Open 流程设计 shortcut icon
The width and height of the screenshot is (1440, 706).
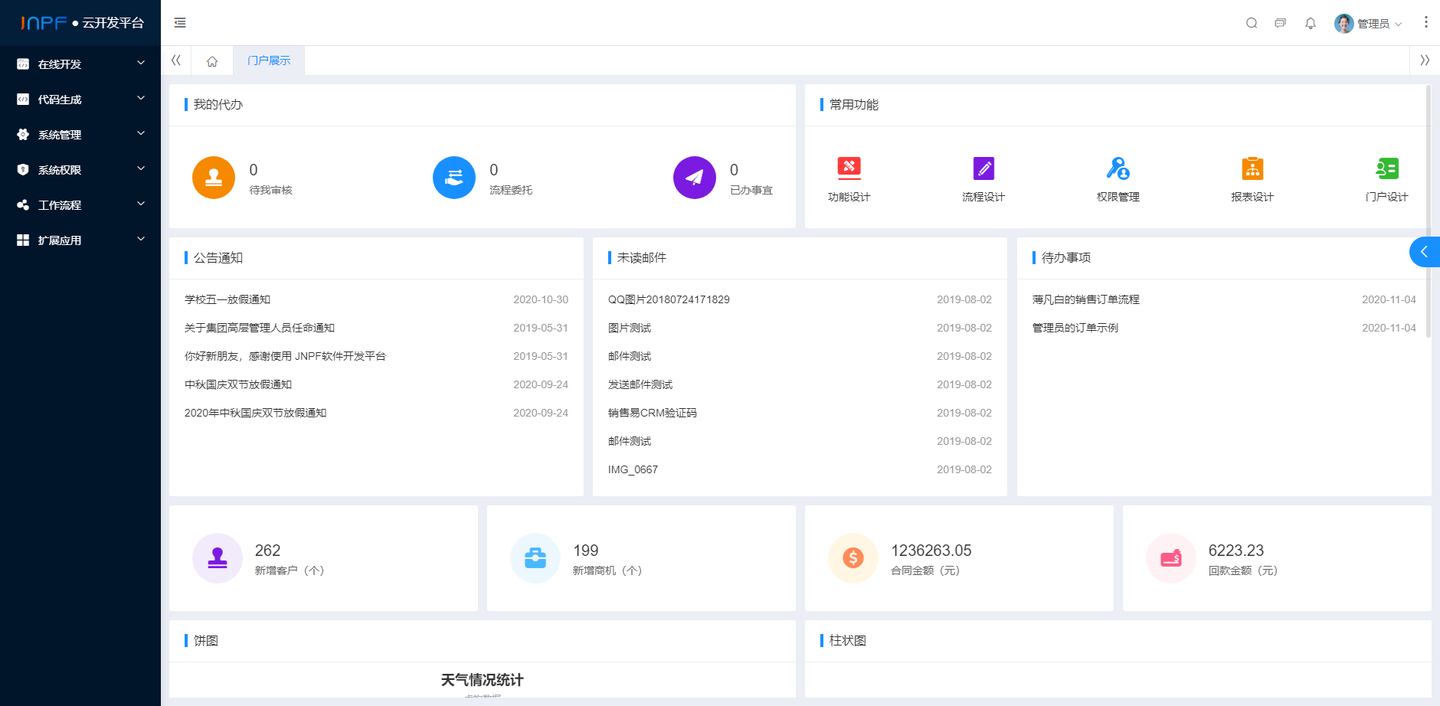coord(983,168)
